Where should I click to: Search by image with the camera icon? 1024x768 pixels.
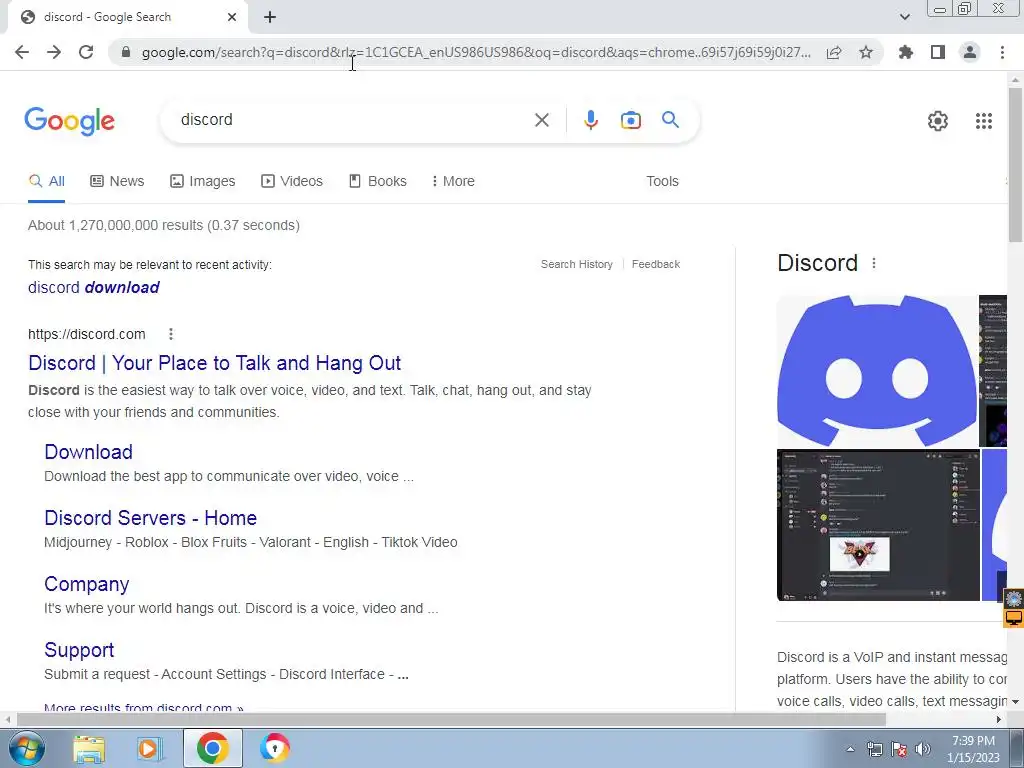[x=631, y=120]
